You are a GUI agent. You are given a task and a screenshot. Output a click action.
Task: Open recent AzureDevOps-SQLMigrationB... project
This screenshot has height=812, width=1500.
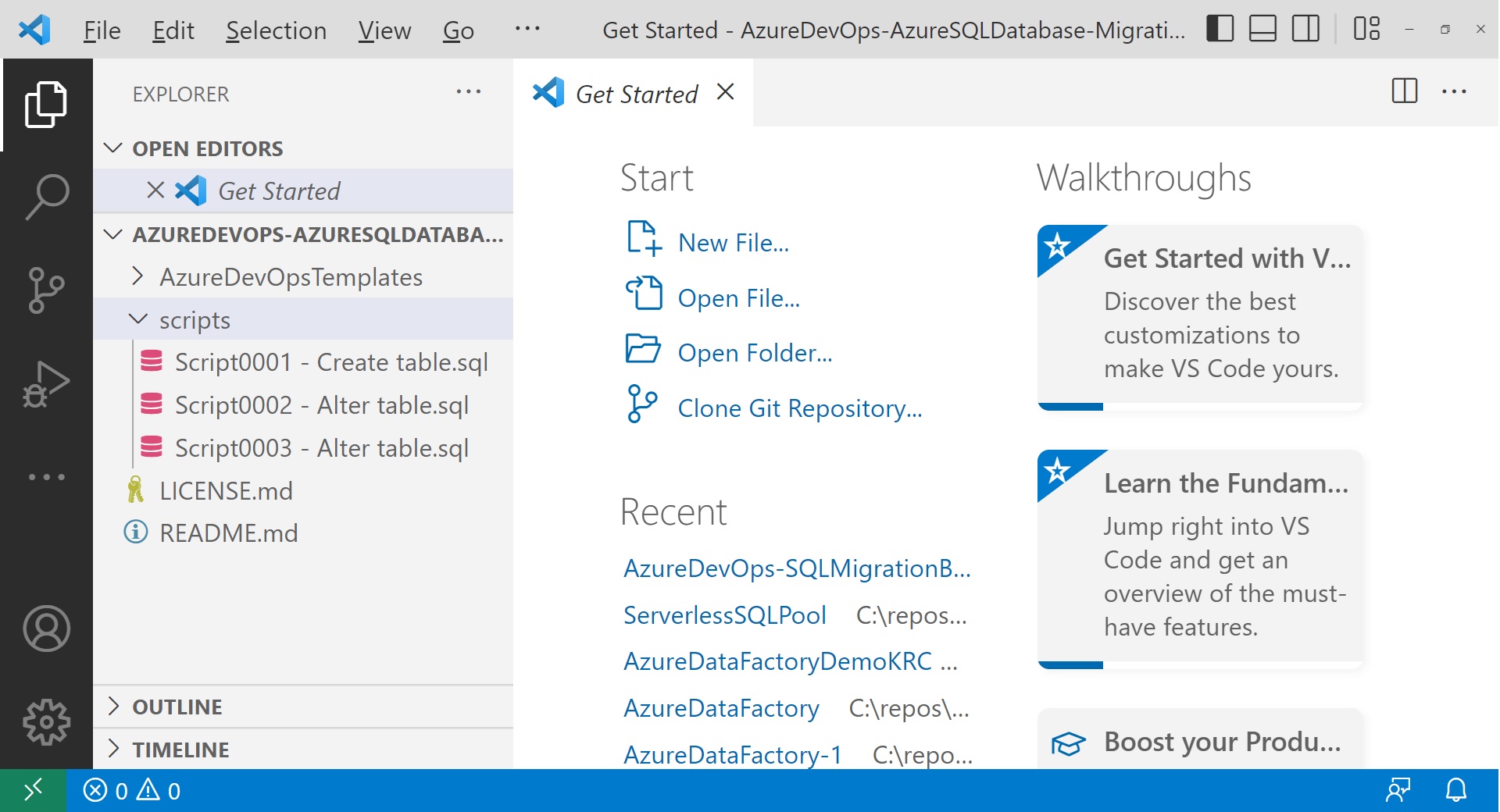coord(797,568)
